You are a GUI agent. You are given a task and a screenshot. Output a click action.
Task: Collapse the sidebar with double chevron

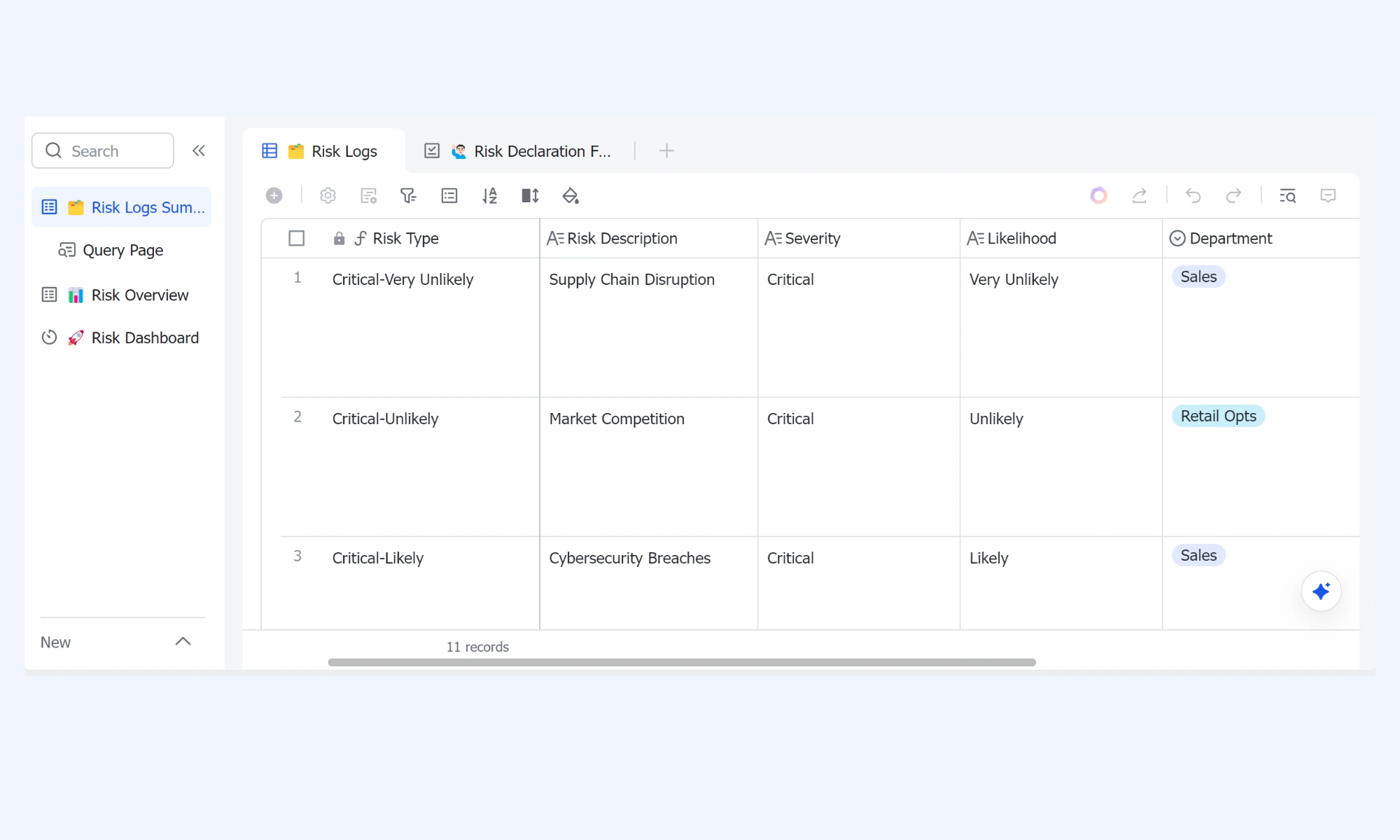click(x=199, y=150)
